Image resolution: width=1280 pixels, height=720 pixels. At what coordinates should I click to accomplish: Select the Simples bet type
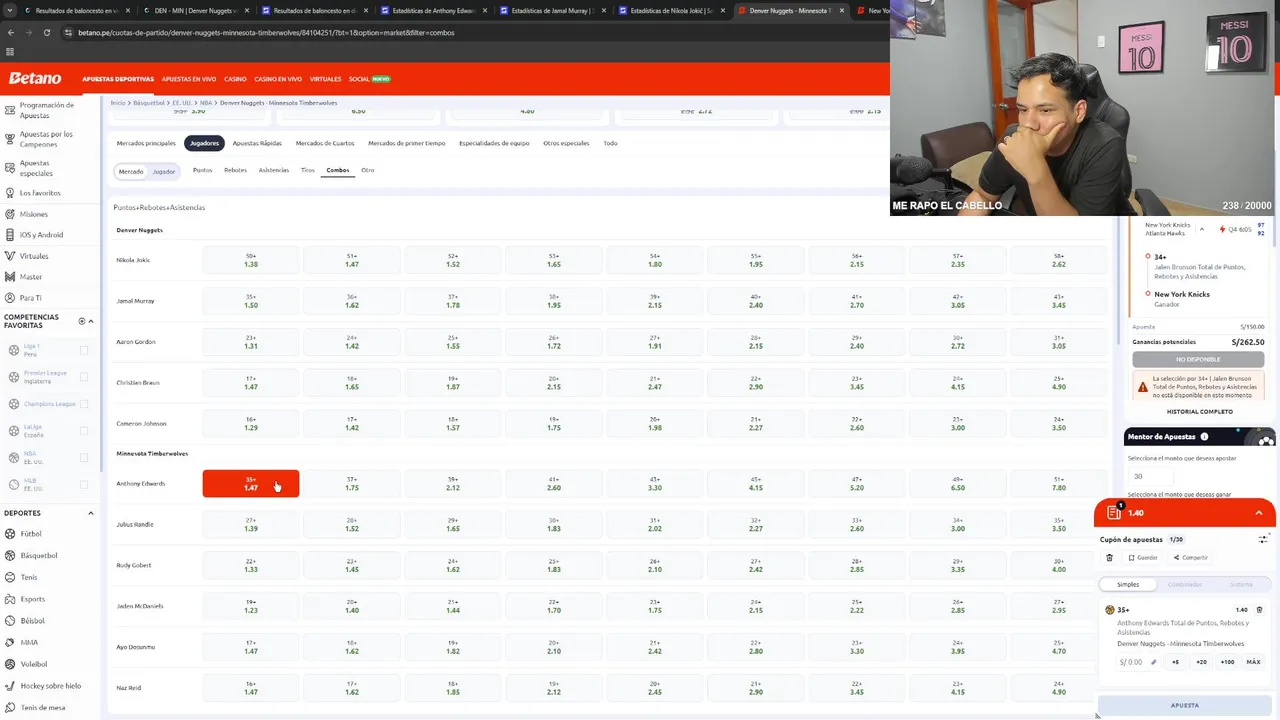point(1128,584)
